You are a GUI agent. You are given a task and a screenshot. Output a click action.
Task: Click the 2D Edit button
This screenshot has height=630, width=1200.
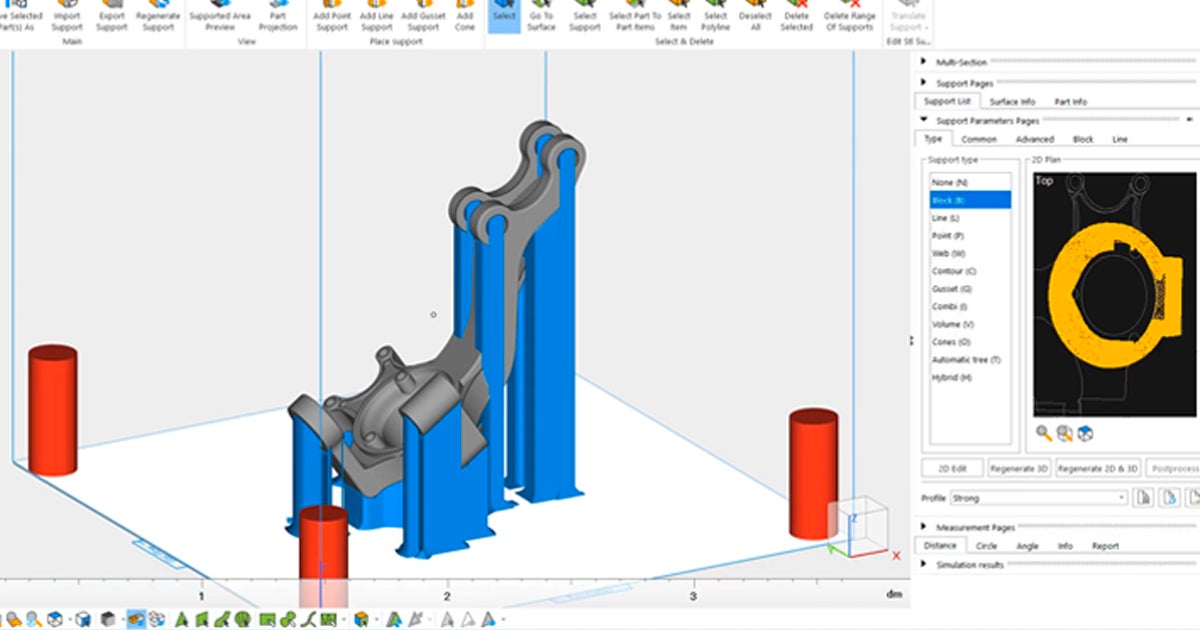tap(953, 468)
